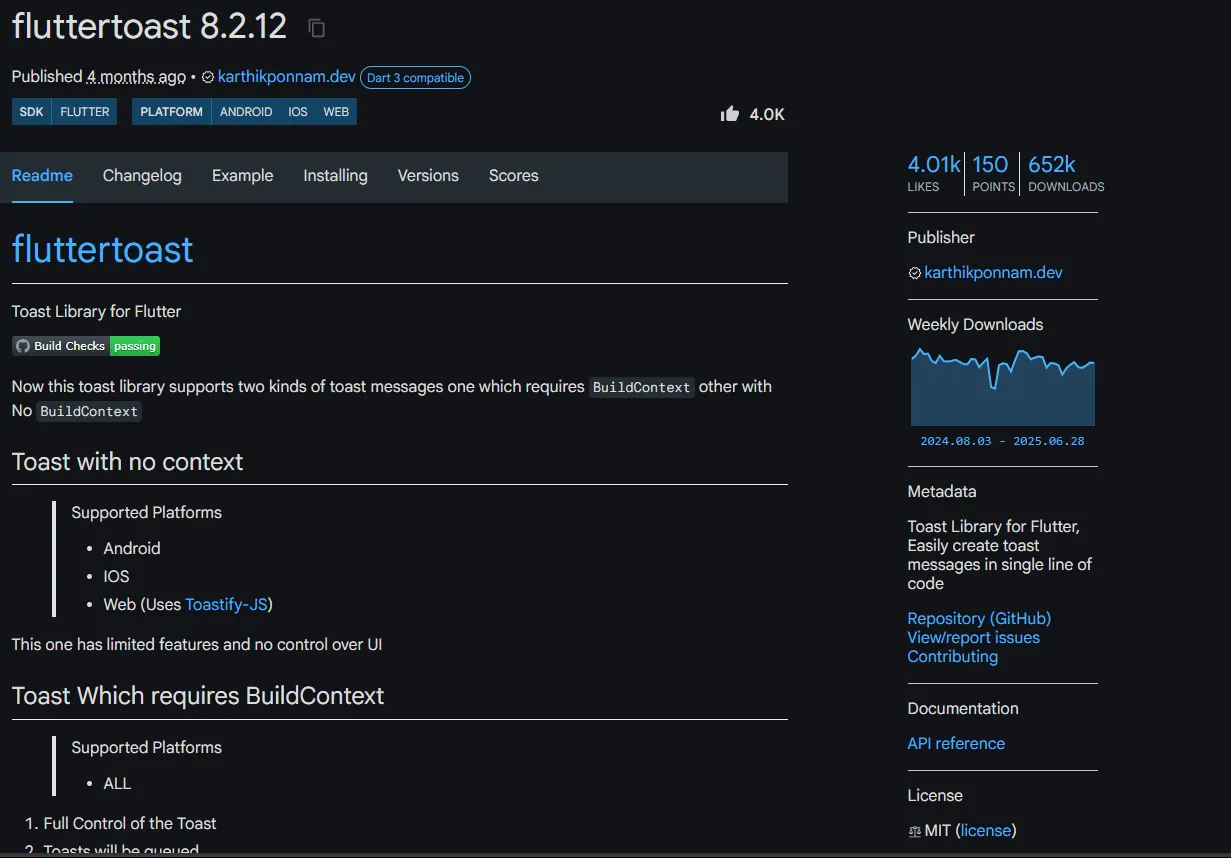Click the ANDROID platform tag
Screen dimensions: 1231x858
(246, 112)
